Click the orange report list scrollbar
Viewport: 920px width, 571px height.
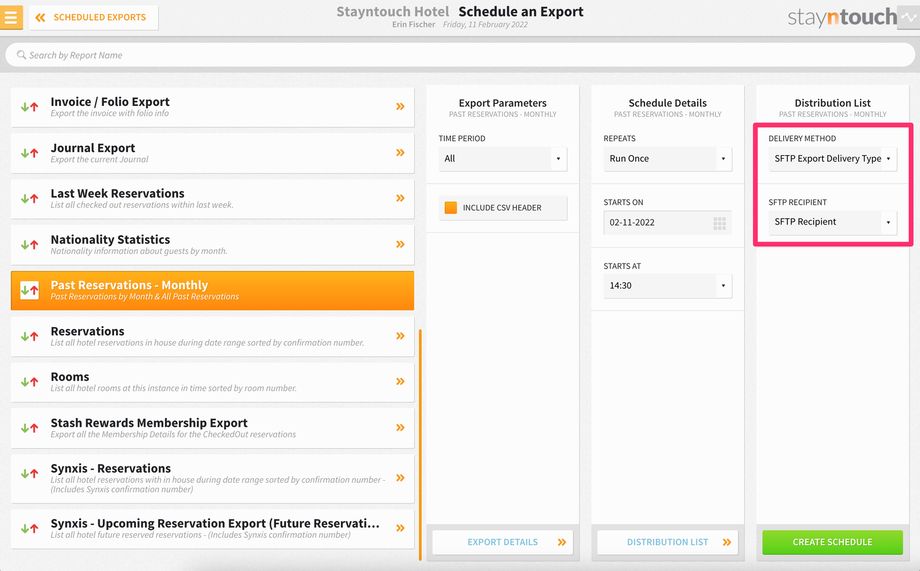420,445
